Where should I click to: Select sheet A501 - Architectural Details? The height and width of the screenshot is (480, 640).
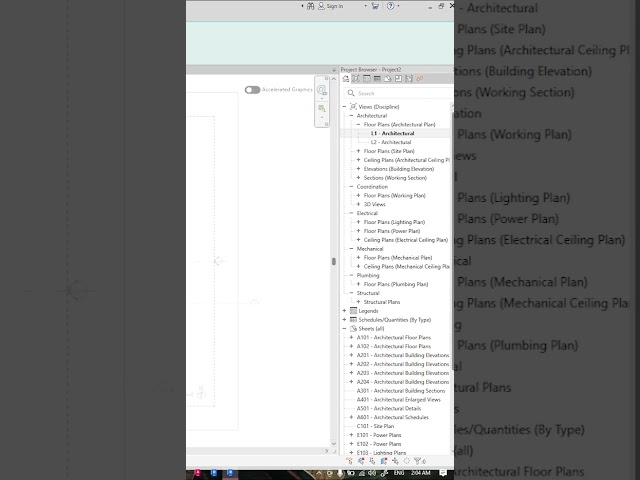(x=389, y=409)
